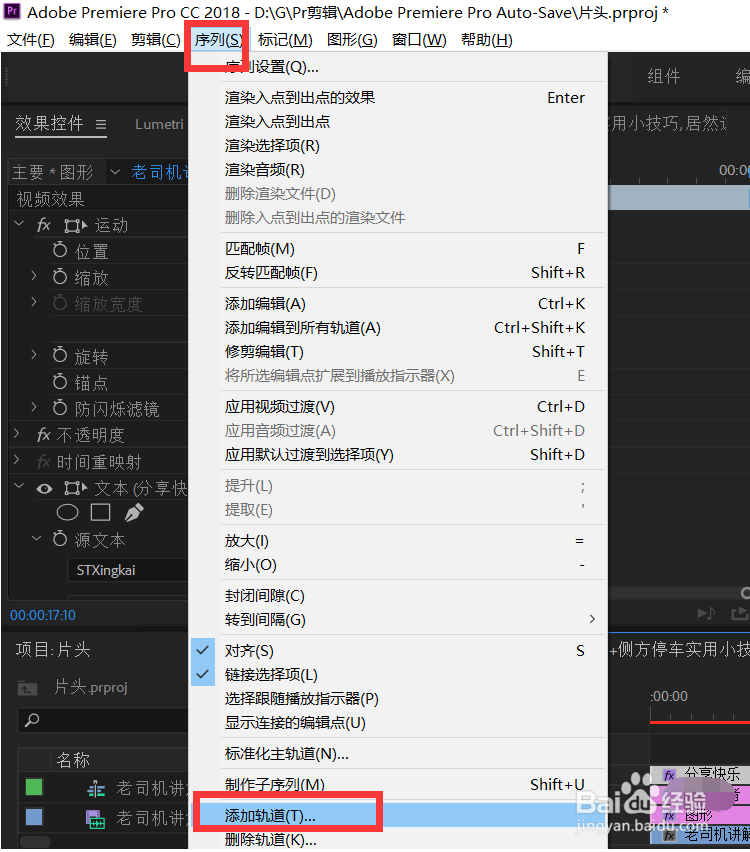Open the 图形(G) menu
Viewport: 750px width, 852px height.
[x=352, y=40]
